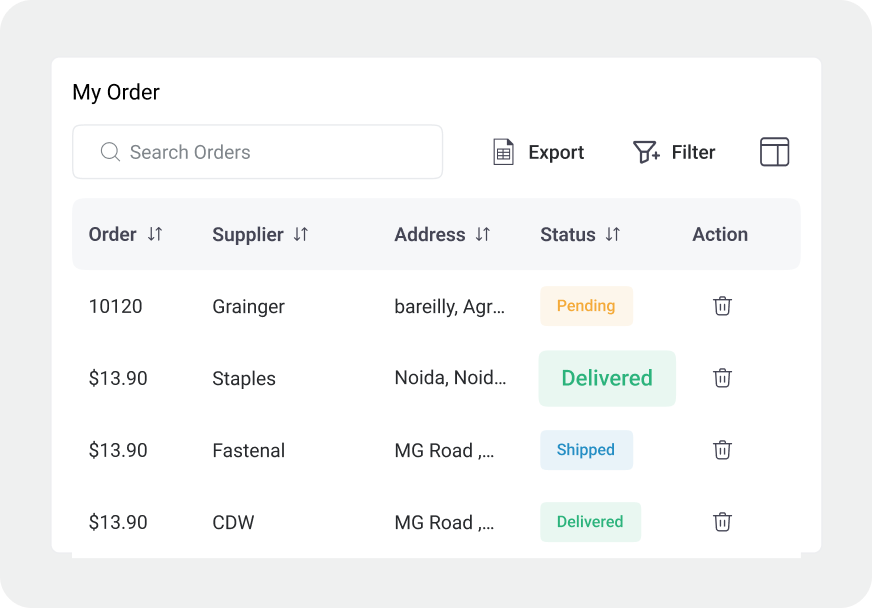Click the My Order heading

coord(116,92)
